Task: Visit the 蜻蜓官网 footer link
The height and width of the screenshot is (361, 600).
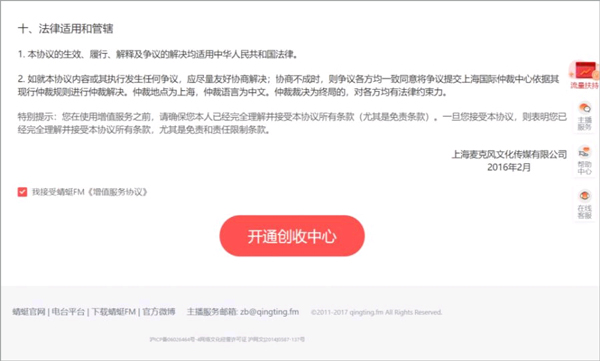Action: pyautogui.click(x=29, y=312)
